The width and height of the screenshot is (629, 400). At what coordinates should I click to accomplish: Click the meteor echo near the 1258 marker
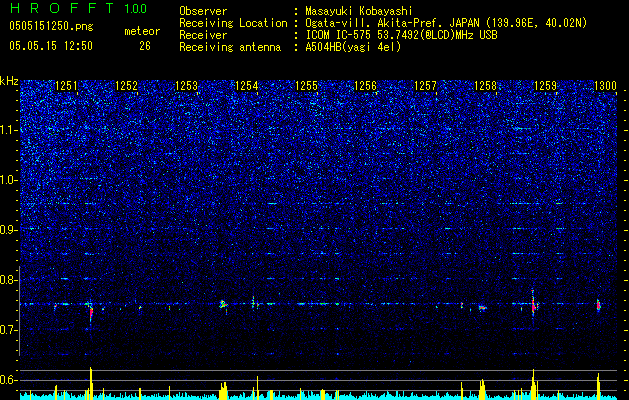pyautogui.click(x=483, y=308)
